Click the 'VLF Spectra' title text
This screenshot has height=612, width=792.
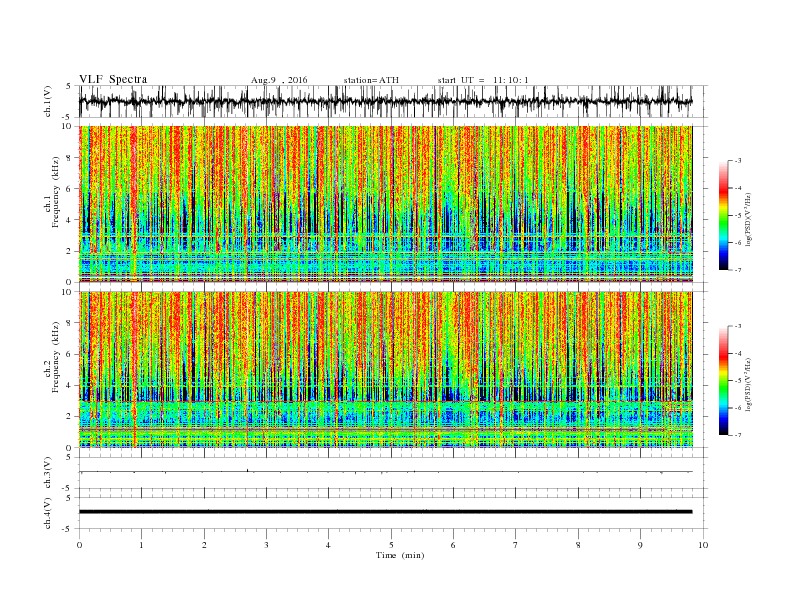[x=113, y=79]
